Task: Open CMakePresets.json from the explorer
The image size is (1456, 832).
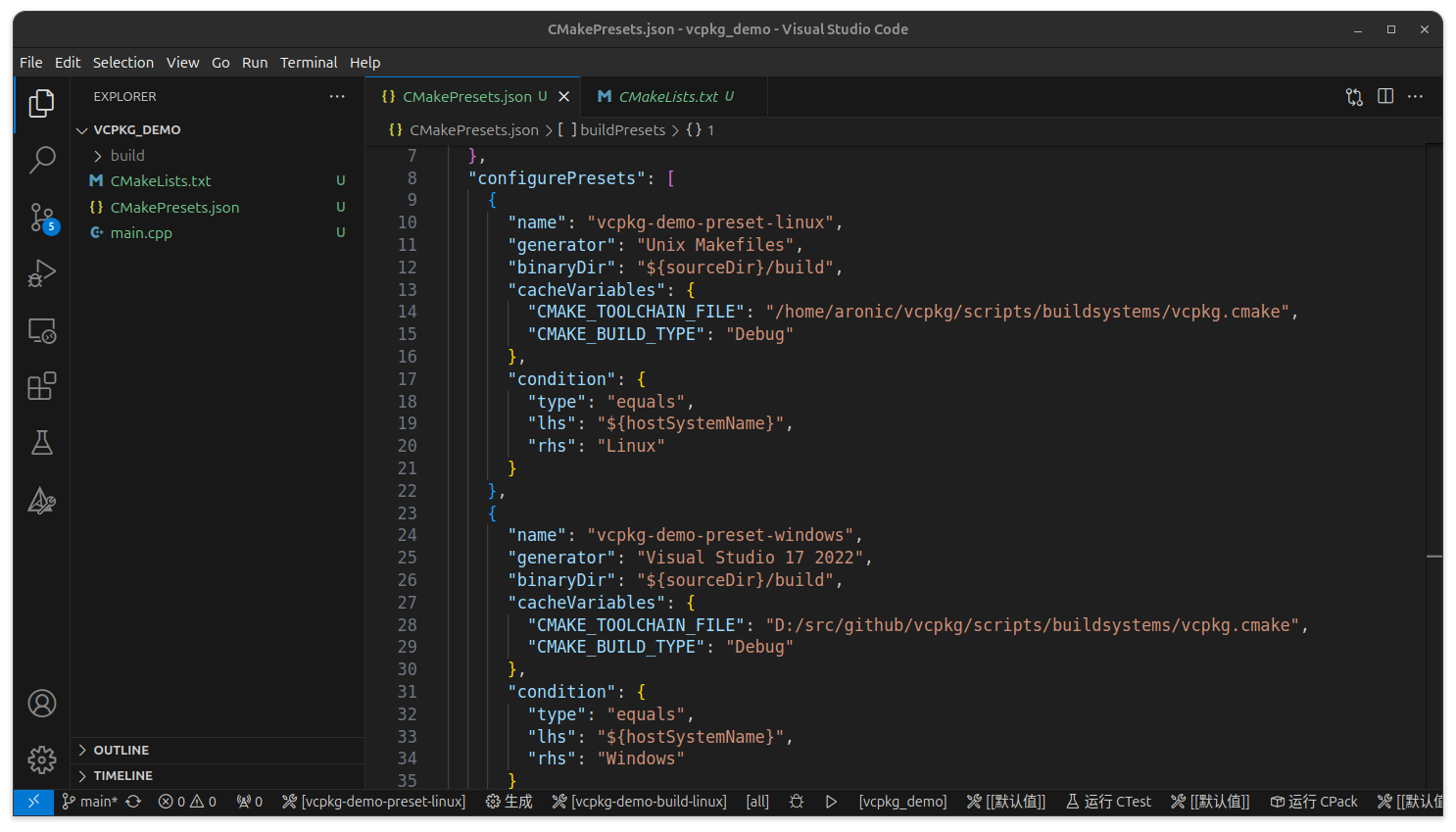Action: [218, 207]
